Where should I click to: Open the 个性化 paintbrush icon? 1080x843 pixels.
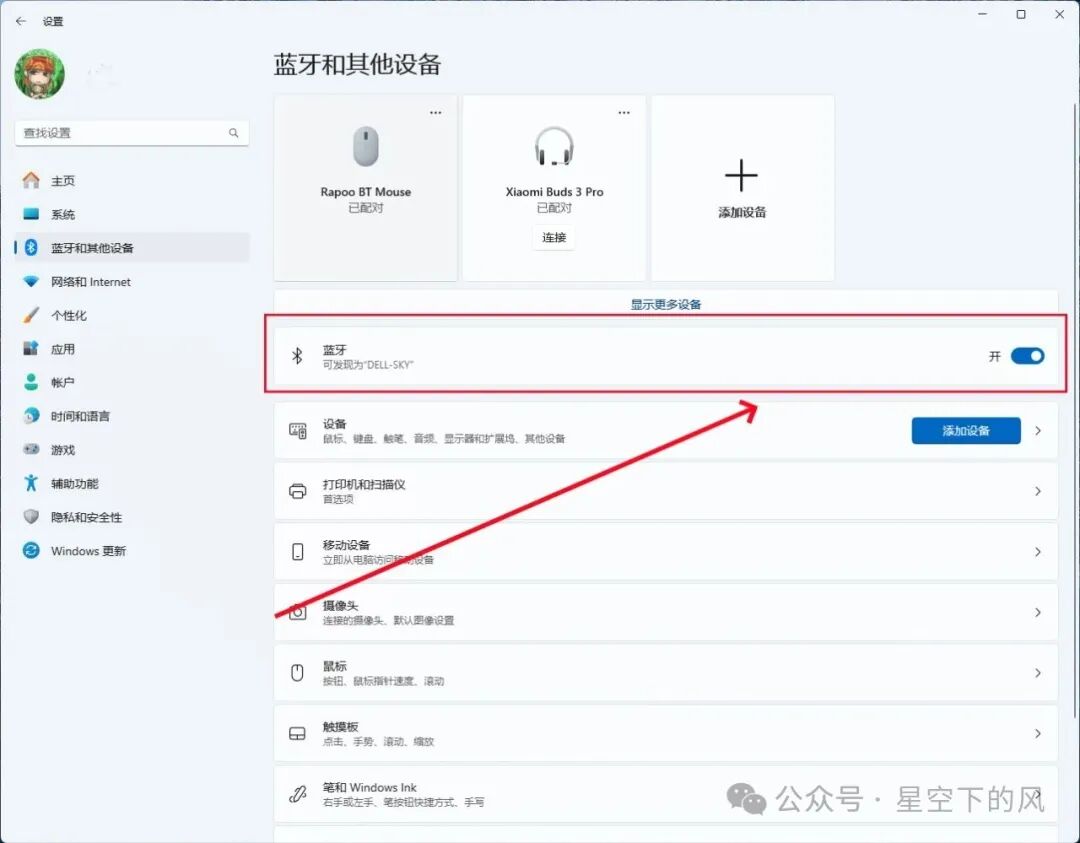tap(31, 315)
